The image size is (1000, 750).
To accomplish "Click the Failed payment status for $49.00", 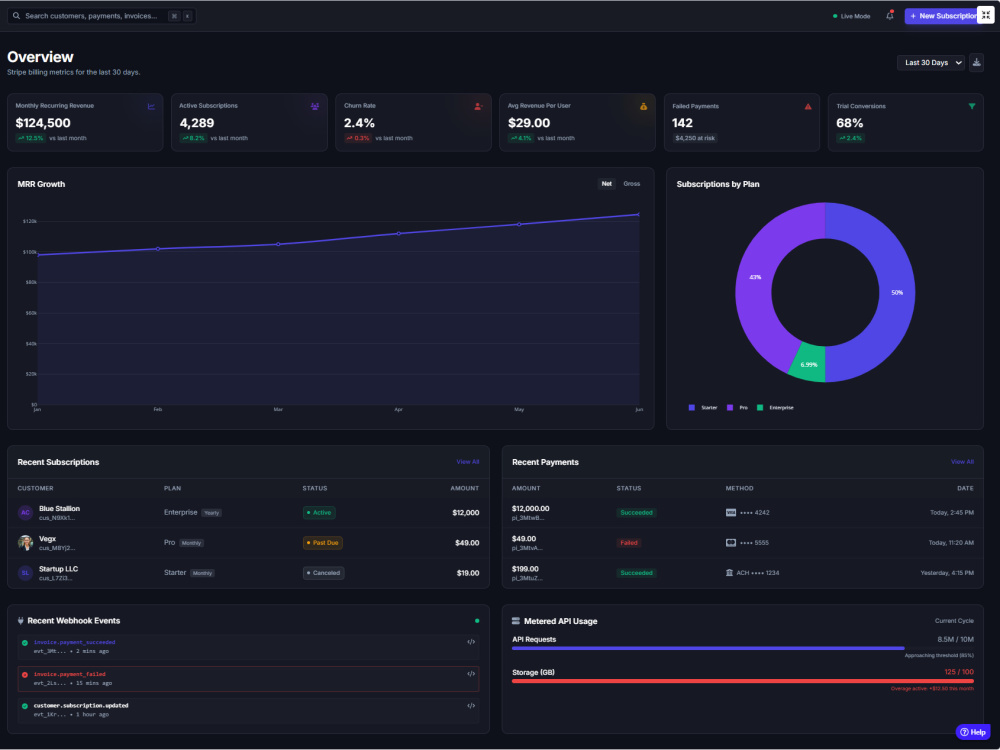I will pyautogui.click(x=629, y=543).
